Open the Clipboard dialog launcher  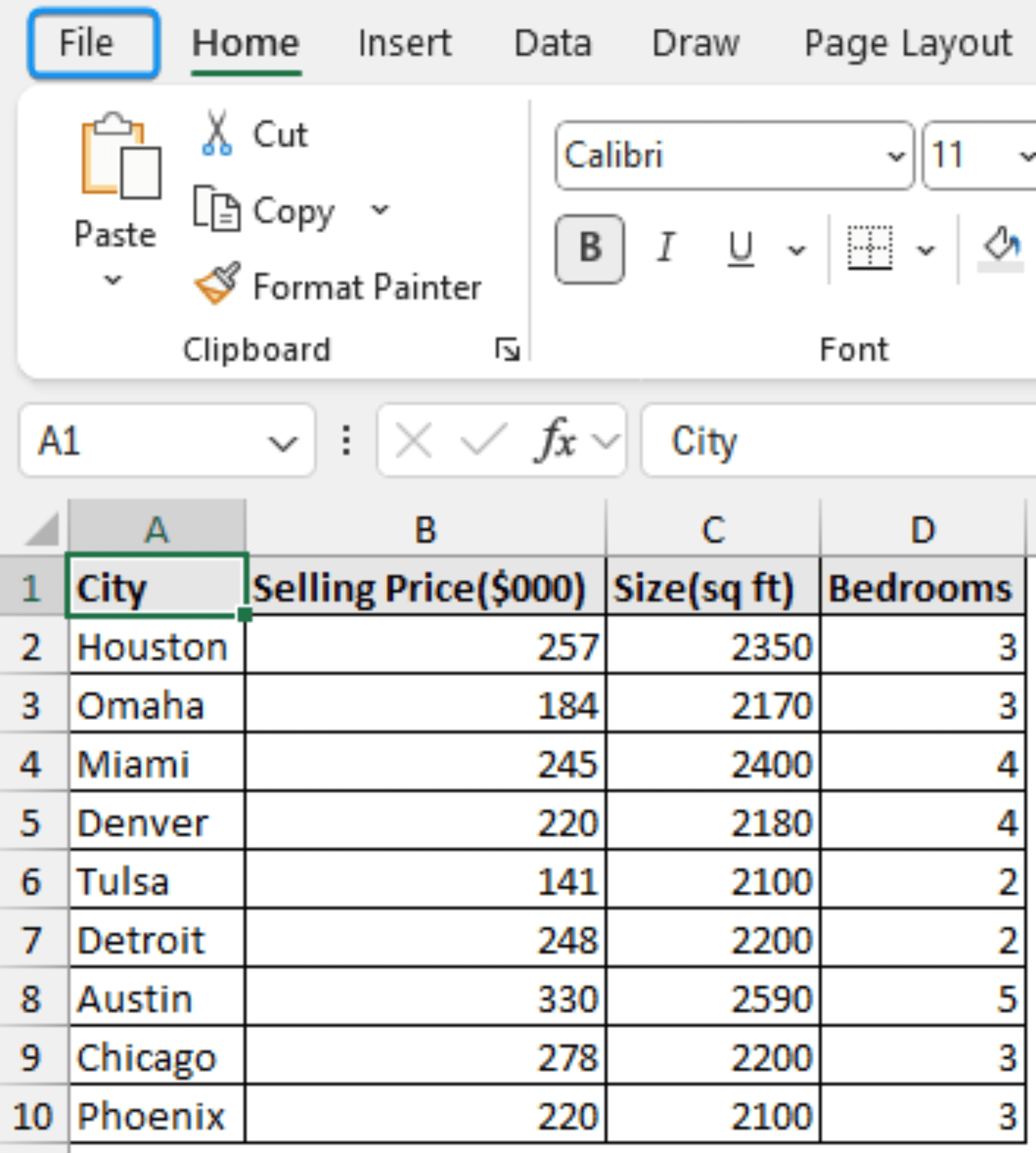point(508,348)
